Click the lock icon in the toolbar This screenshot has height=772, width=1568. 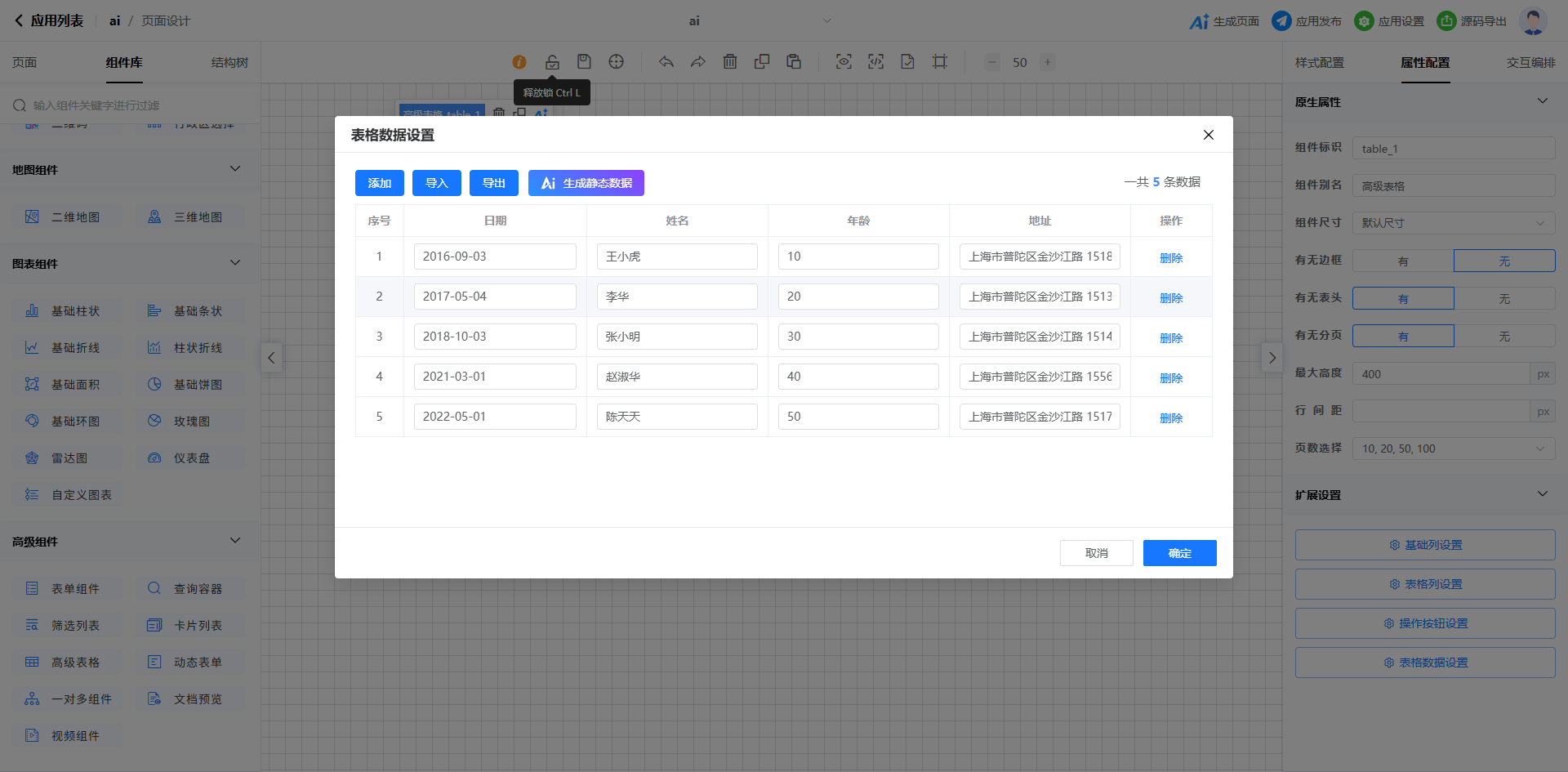[552, 62]
